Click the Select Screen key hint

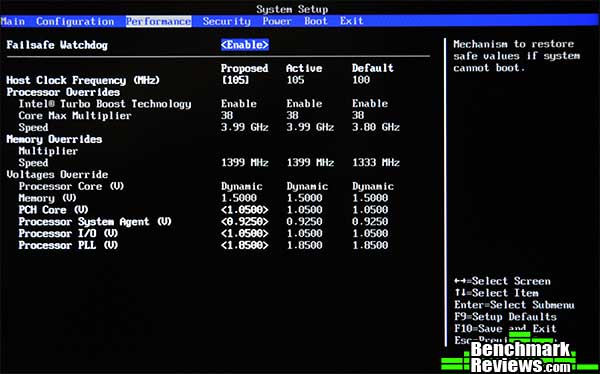tap(502, 281)
